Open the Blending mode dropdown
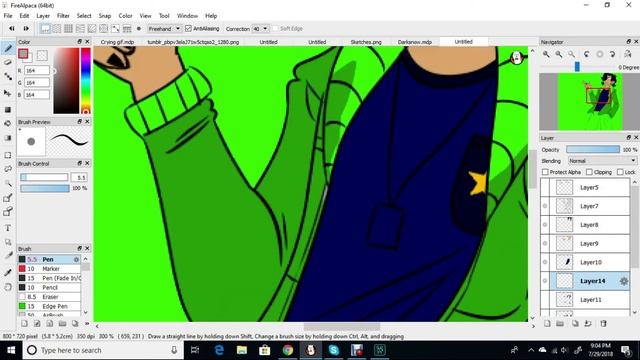 pos(602,161)
